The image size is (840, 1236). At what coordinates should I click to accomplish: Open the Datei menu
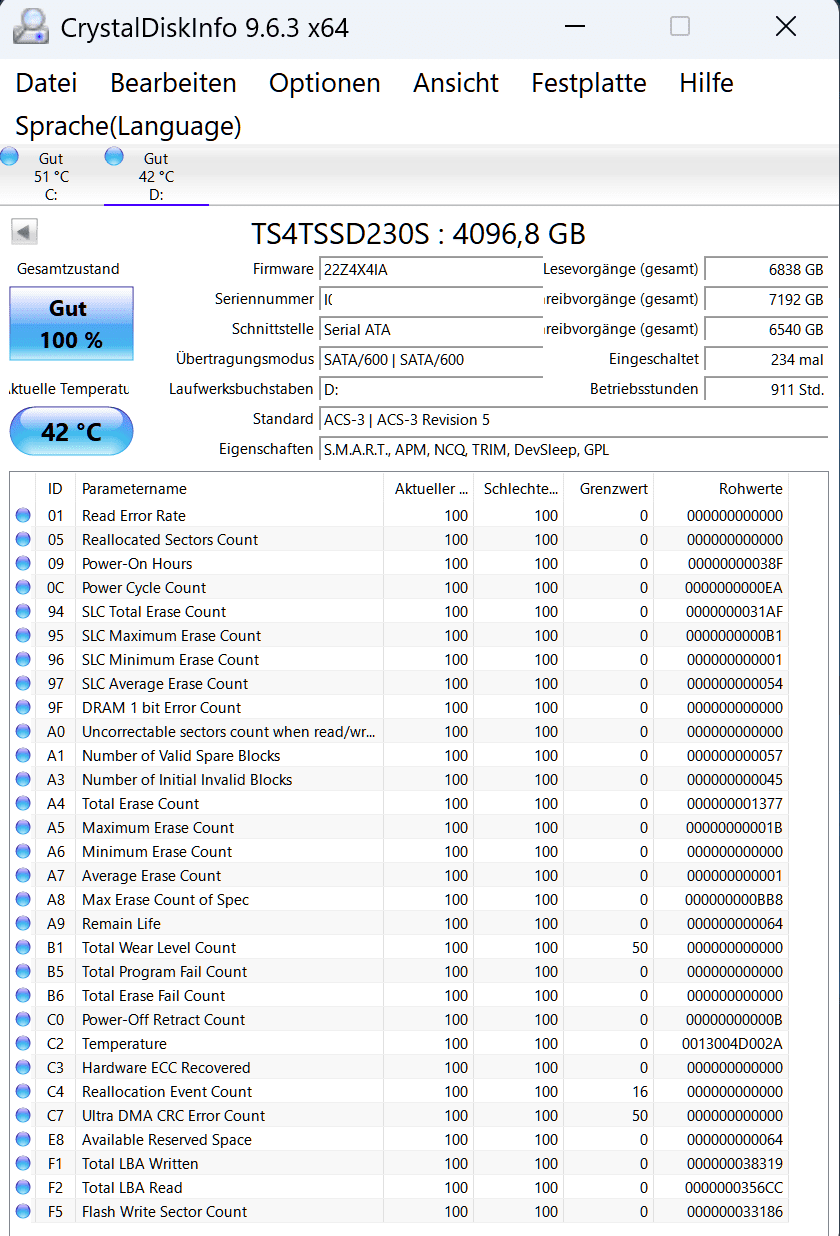(x=46, y=83)
